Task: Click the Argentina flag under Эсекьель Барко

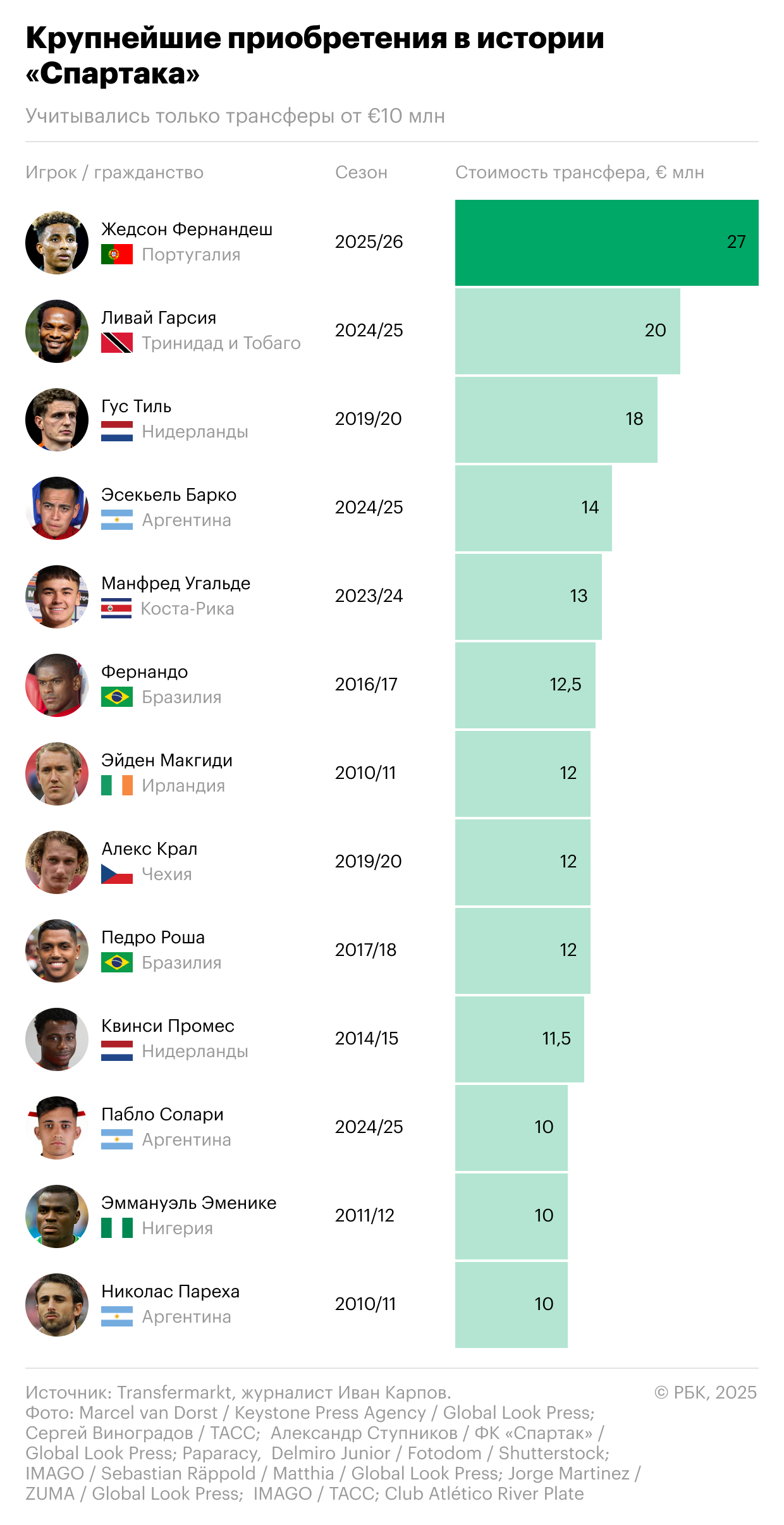Action: point(117,520)
